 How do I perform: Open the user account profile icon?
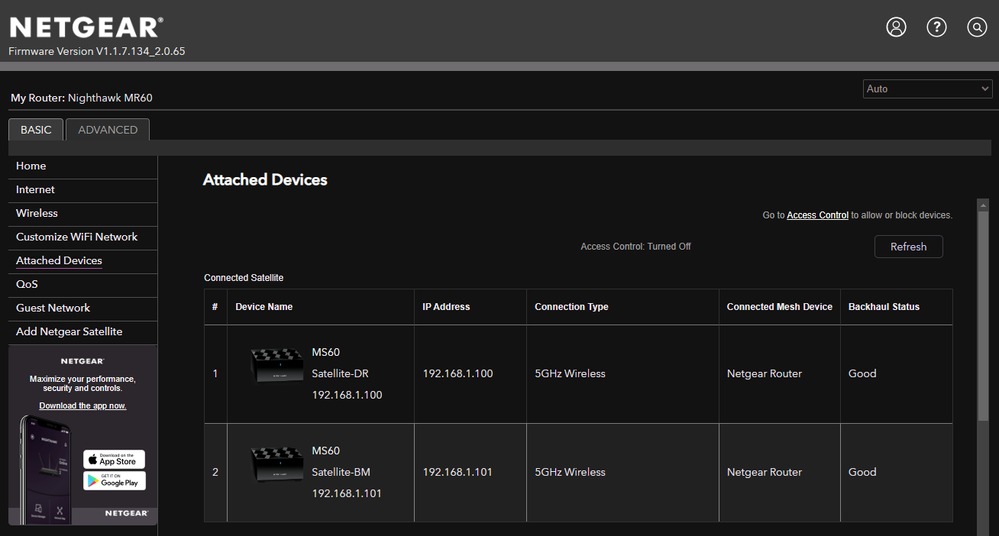pos(896,27)
